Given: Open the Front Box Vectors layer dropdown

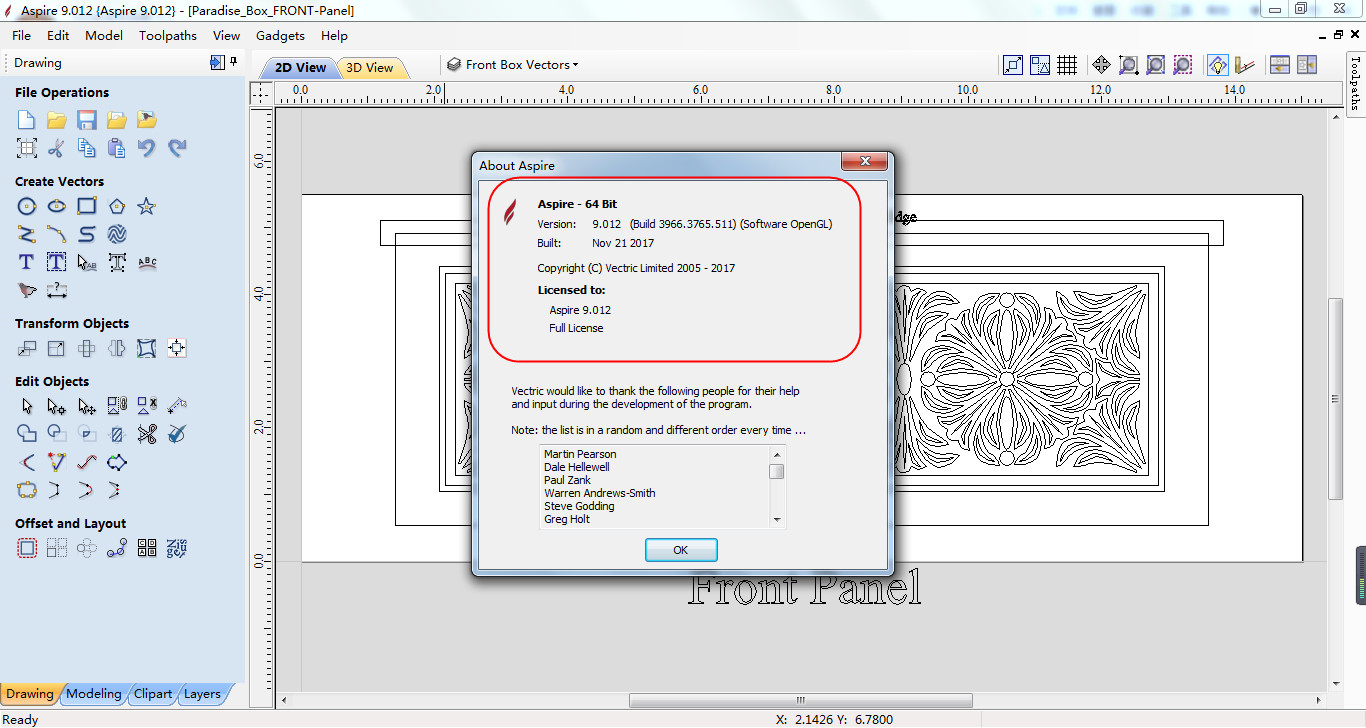Looking at the screenshot, I should [x=512, y=65].
